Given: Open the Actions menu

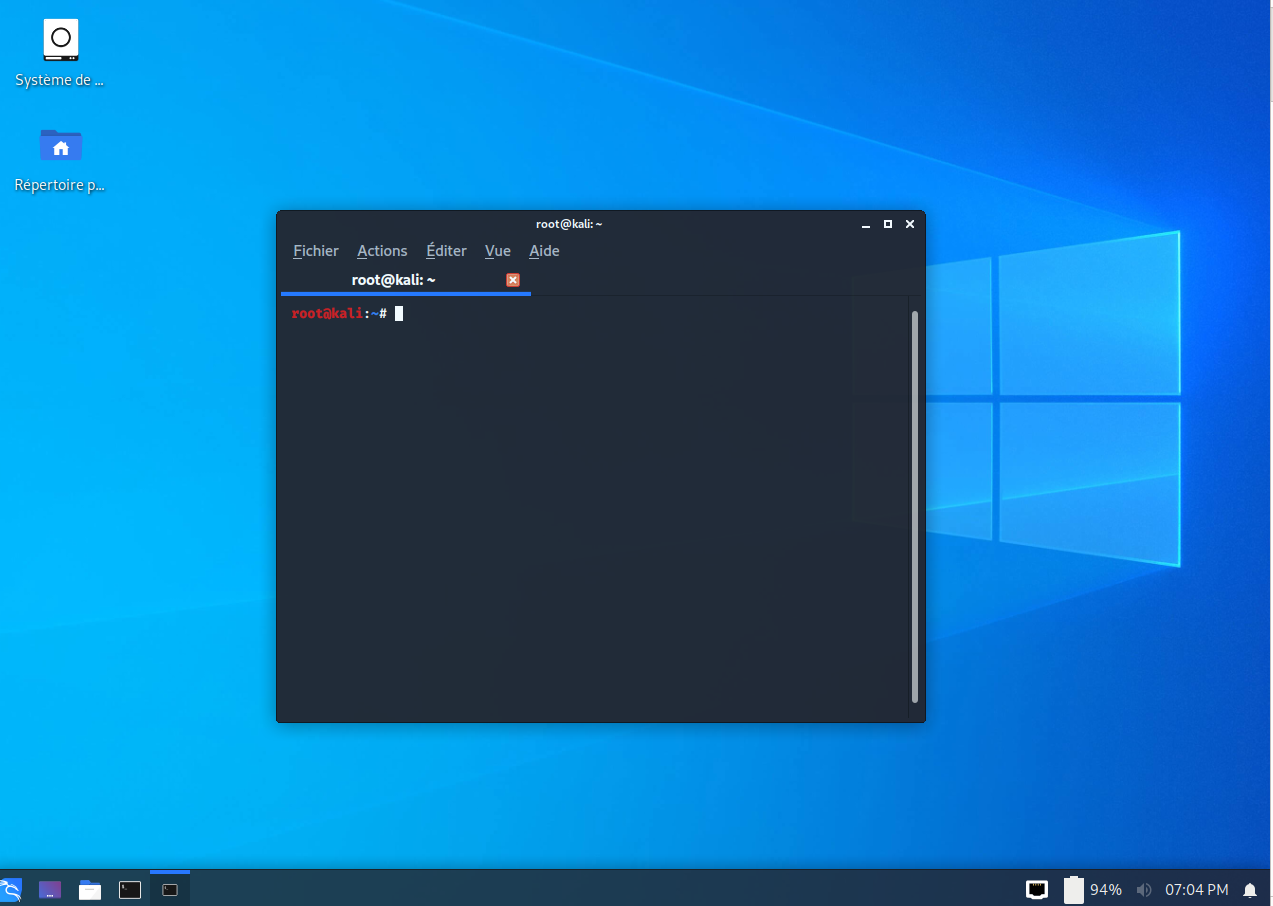Looking at the screenshot, I should 382,251.
